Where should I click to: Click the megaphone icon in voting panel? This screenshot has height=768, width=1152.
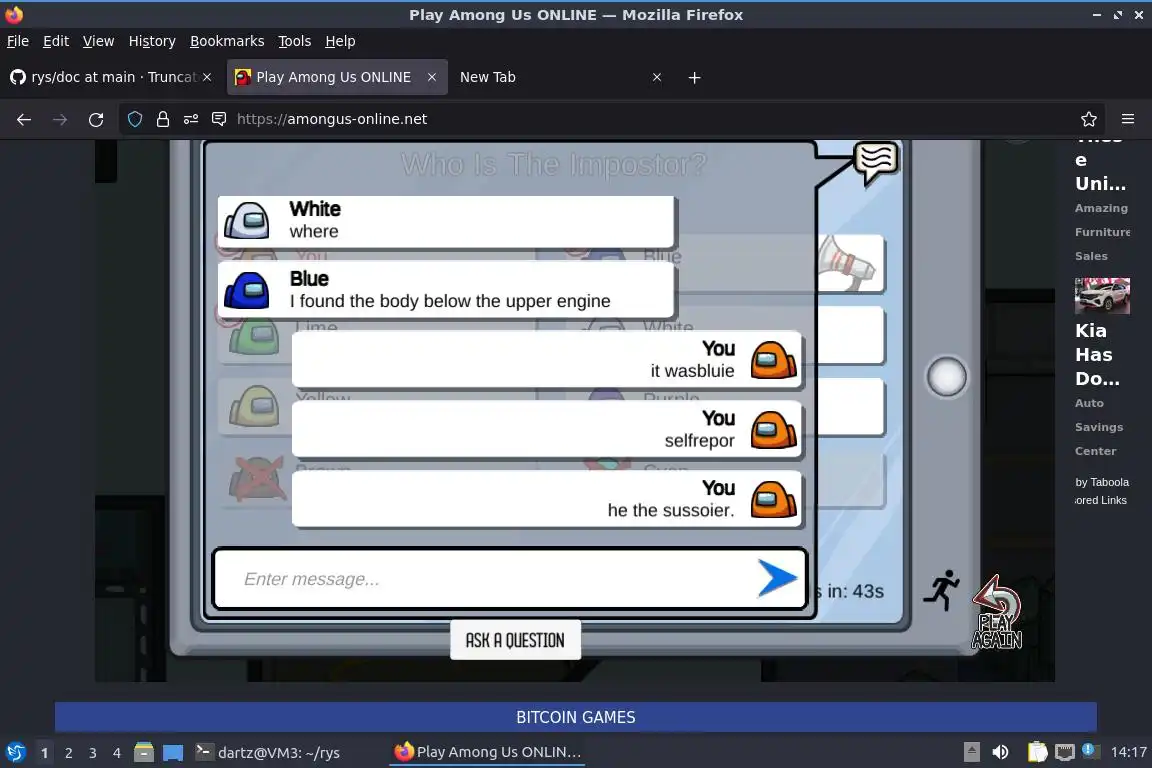tap(847, 262)
